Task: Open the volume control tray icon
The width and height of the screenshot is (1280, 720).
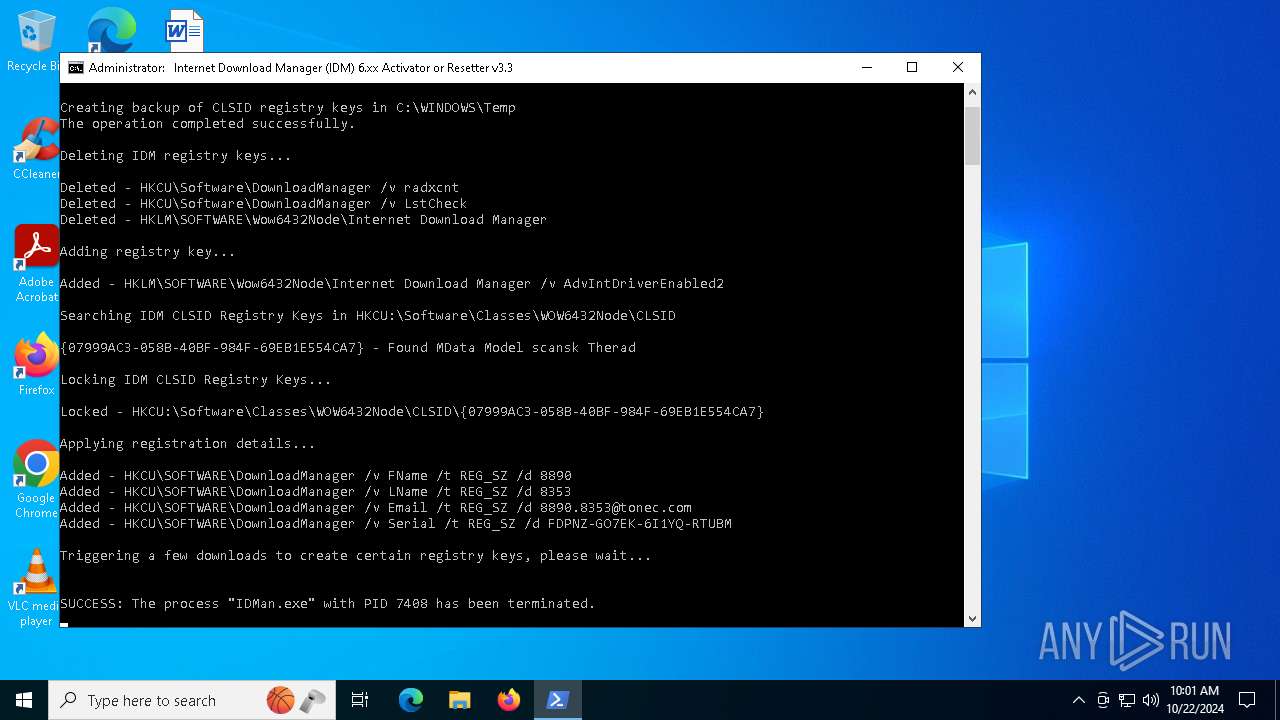Action: (x=1150, y=700)
